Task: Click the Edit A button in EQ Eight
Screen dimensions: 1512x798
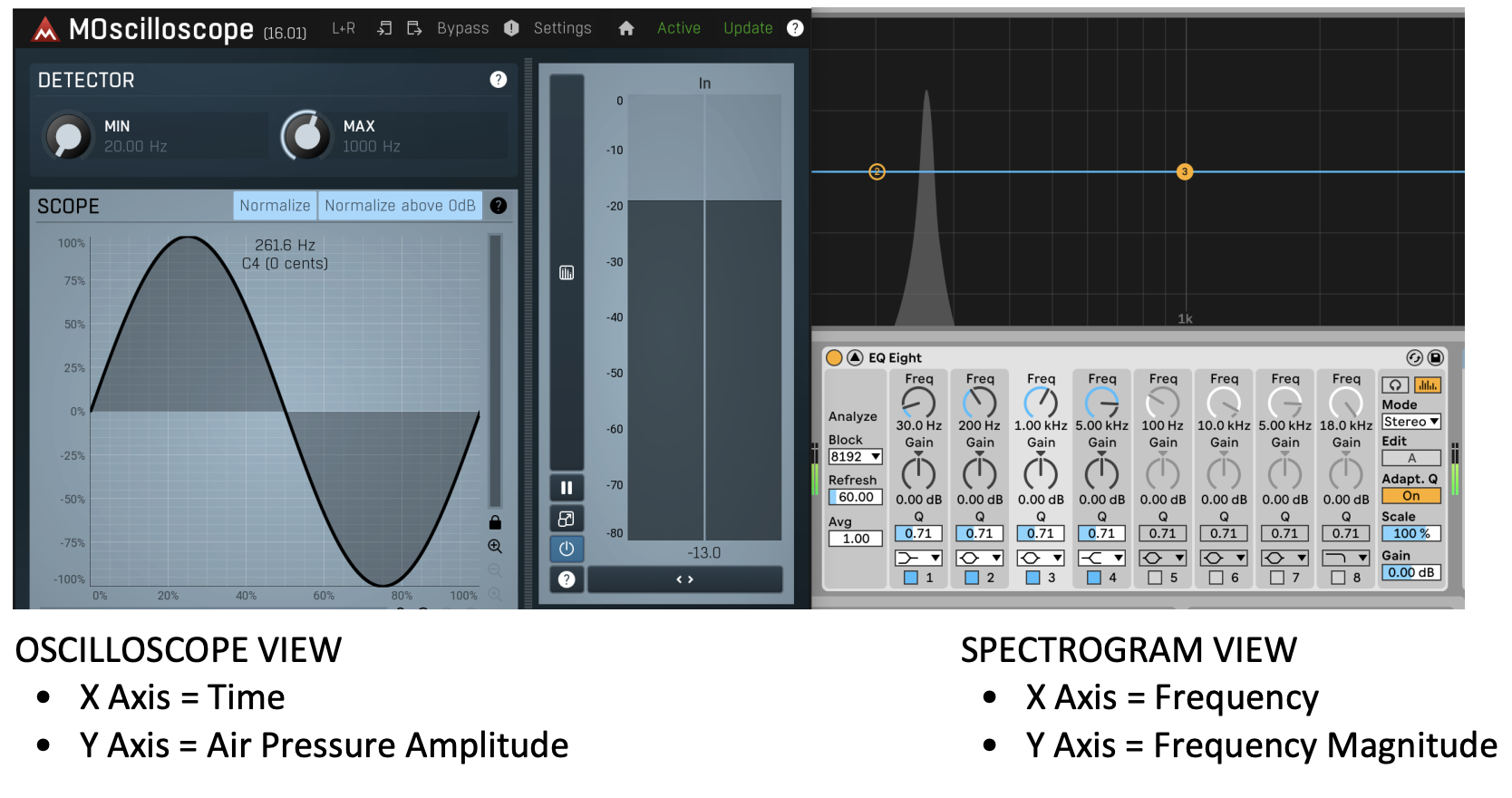Action: [1411, 458]
